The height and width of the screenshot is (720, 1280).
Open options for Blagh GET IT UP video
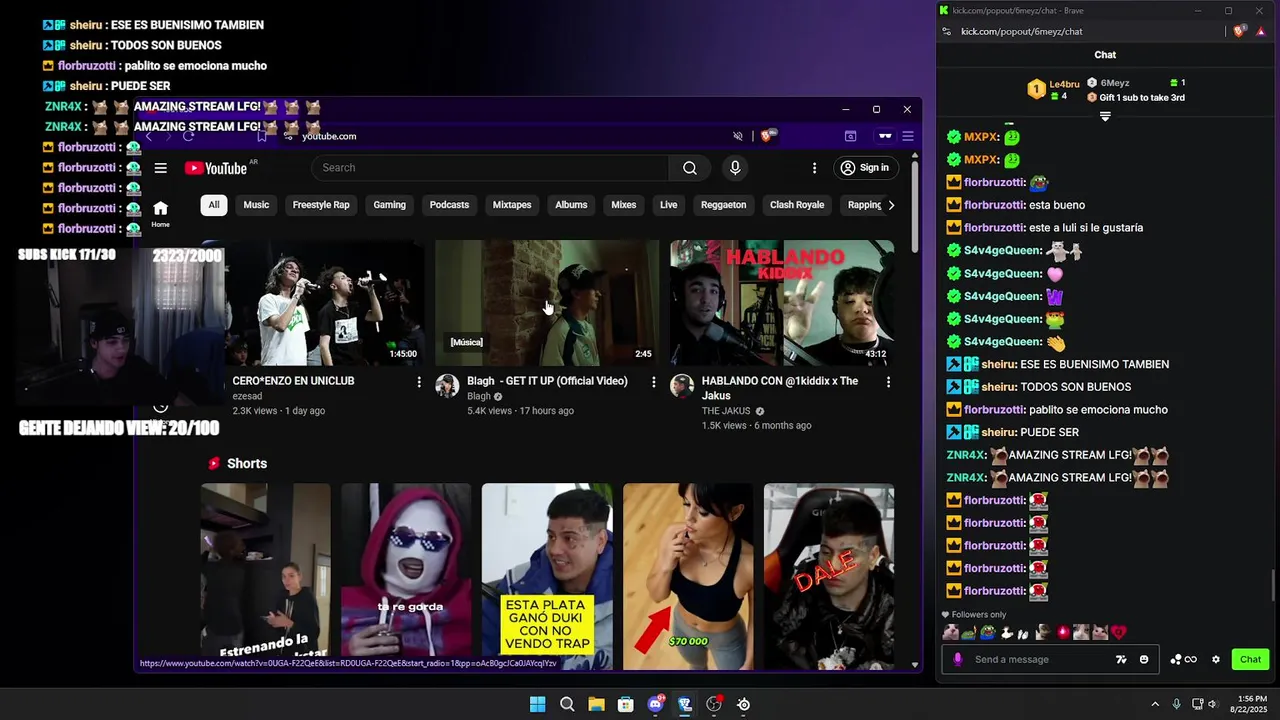click(654, 382)
